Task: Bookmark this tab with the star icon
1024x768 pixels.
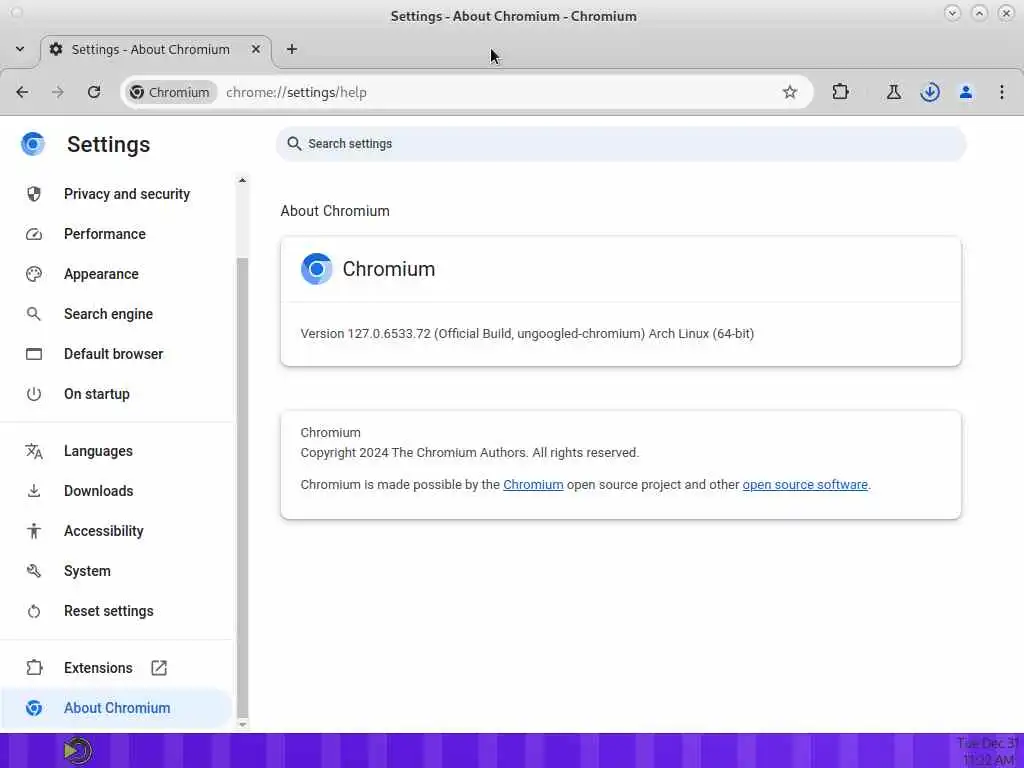Action: (x=790, y=92)
